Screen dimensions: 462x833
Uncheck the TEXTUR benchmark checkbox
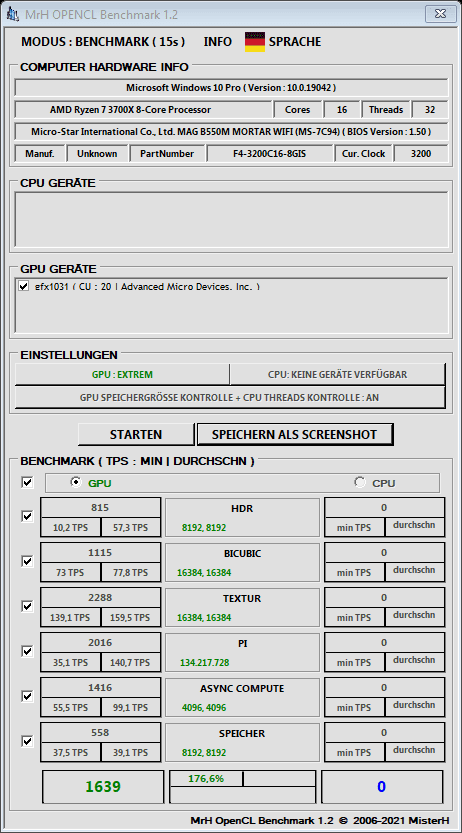27,606
